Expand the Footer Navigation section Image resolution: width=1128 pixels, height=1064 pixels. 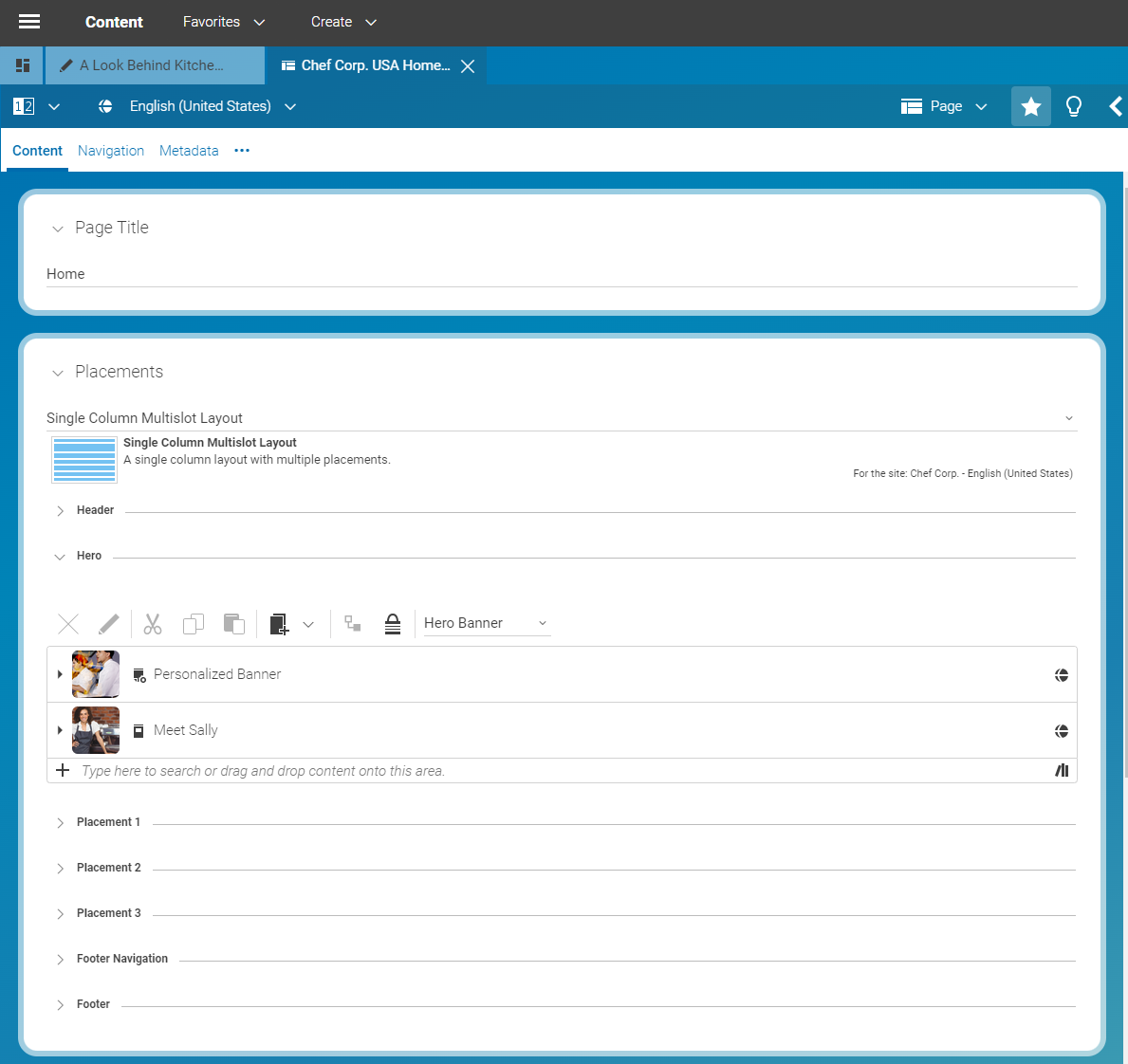pyautogui.click(x=59, y=959)
